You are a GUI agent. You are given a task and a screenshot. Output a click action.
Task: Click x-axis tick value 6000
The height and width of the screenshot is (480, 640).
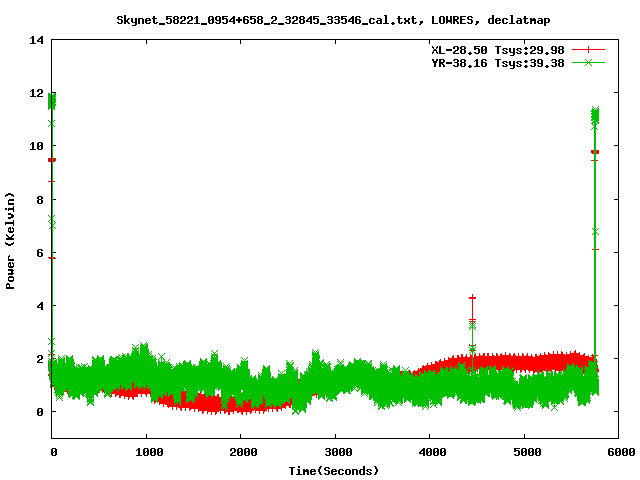pos(621,452)
